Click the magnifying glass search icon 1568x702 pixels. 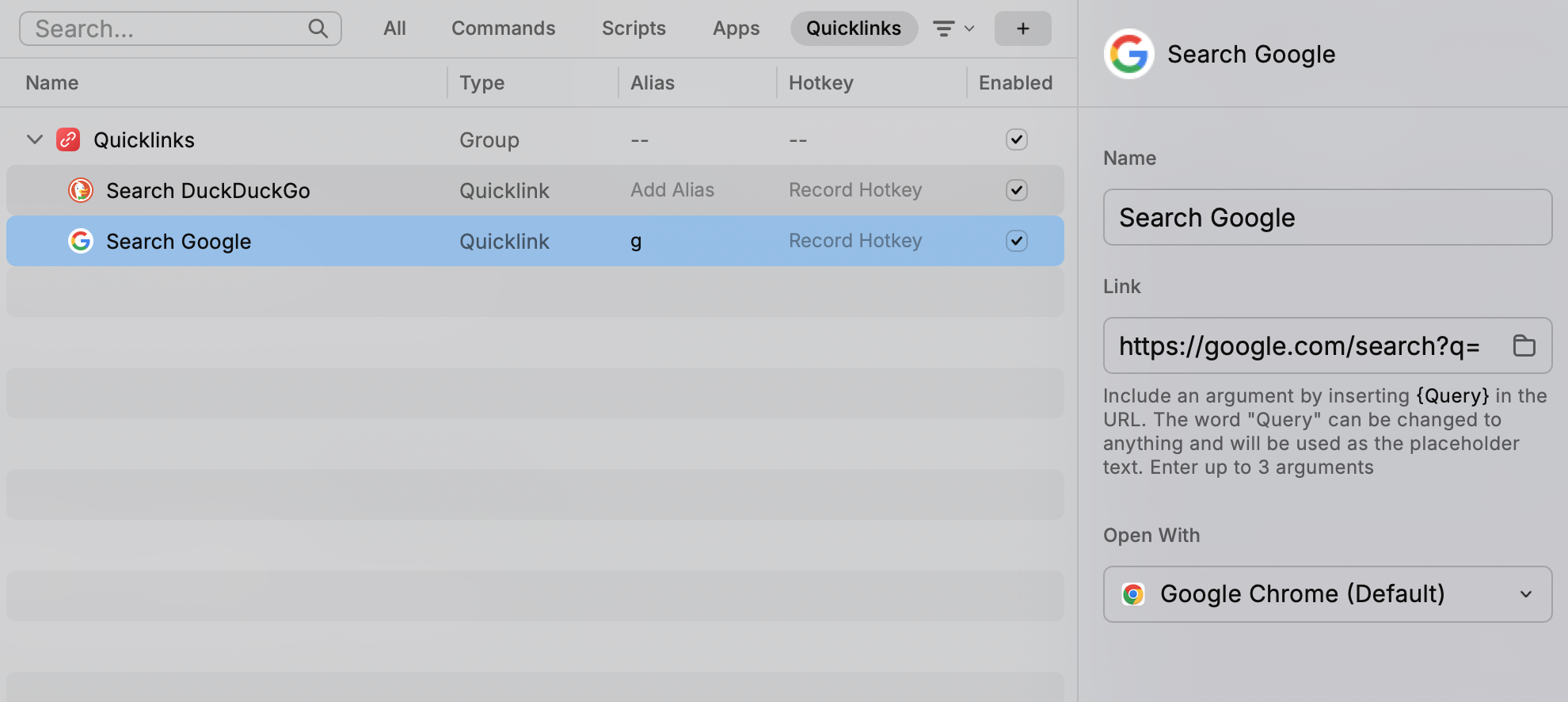pos(318,29)
